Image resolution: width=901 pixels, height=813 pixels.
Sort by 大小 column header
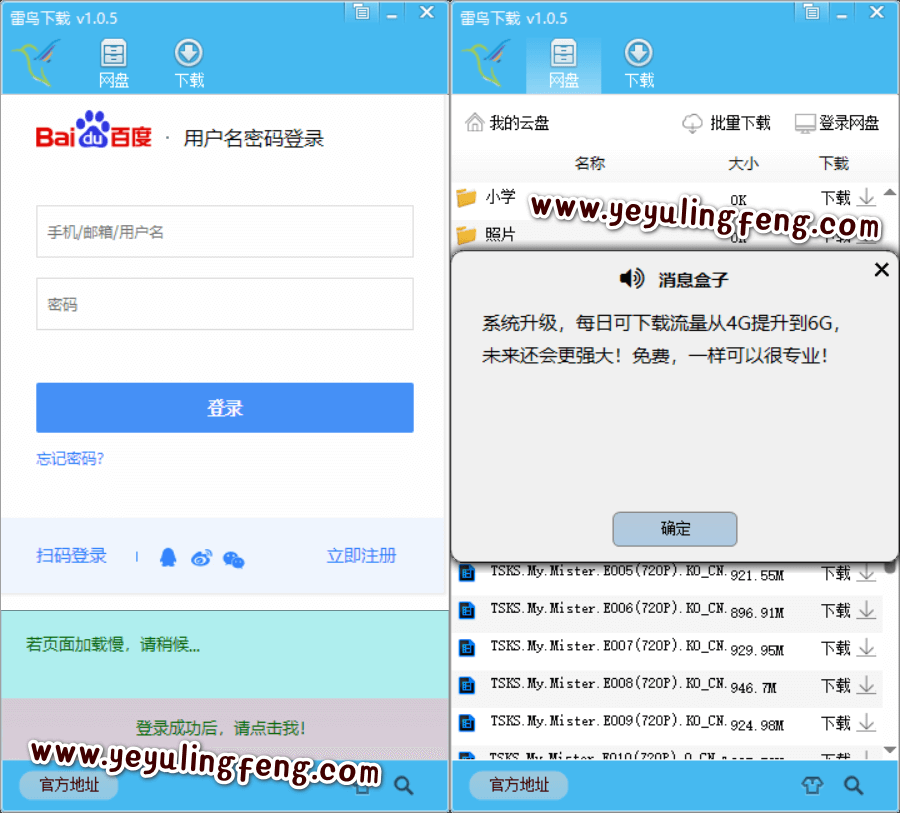pyautogui.click(x=743, y=163)
